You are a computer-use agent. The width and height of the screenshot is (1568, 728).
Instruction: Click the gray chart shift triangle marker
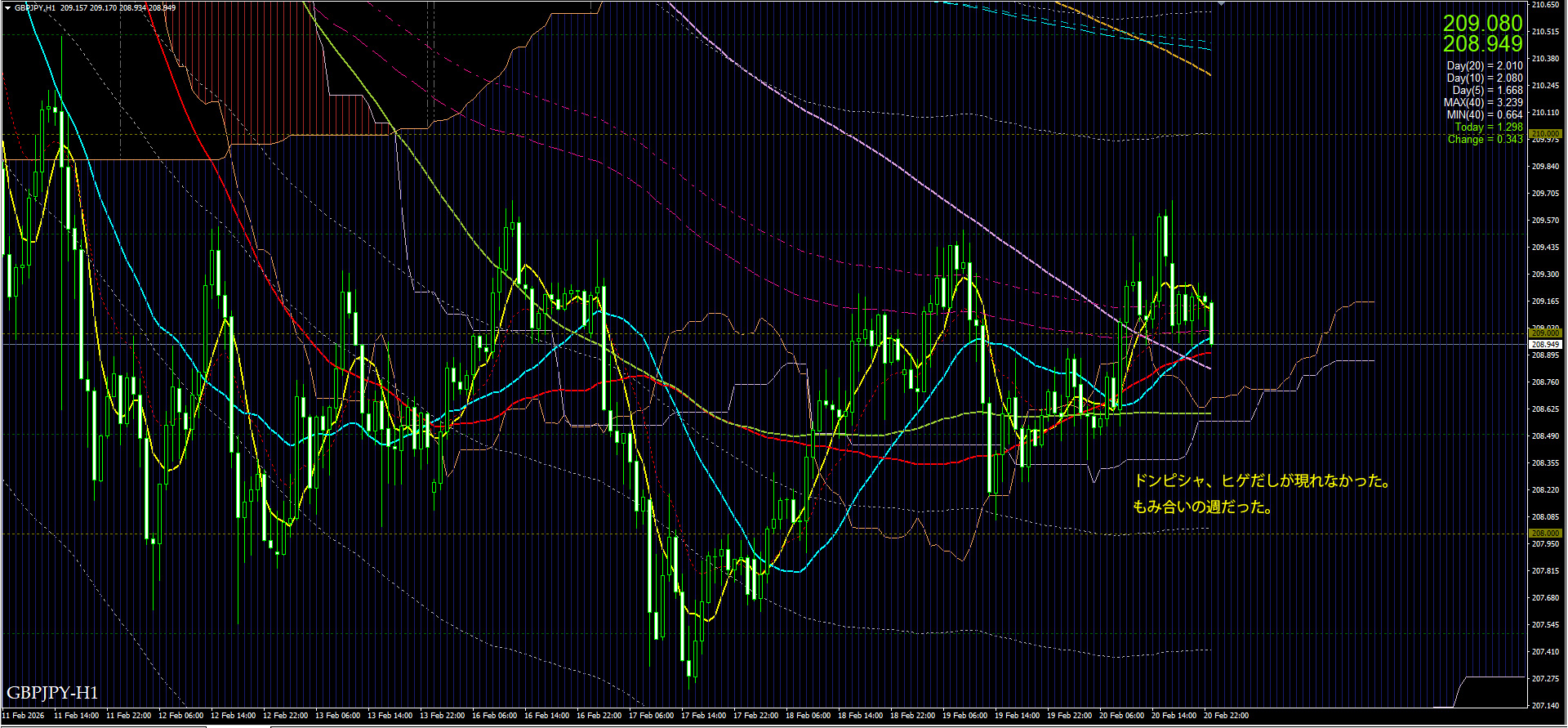coord(1221,4)
